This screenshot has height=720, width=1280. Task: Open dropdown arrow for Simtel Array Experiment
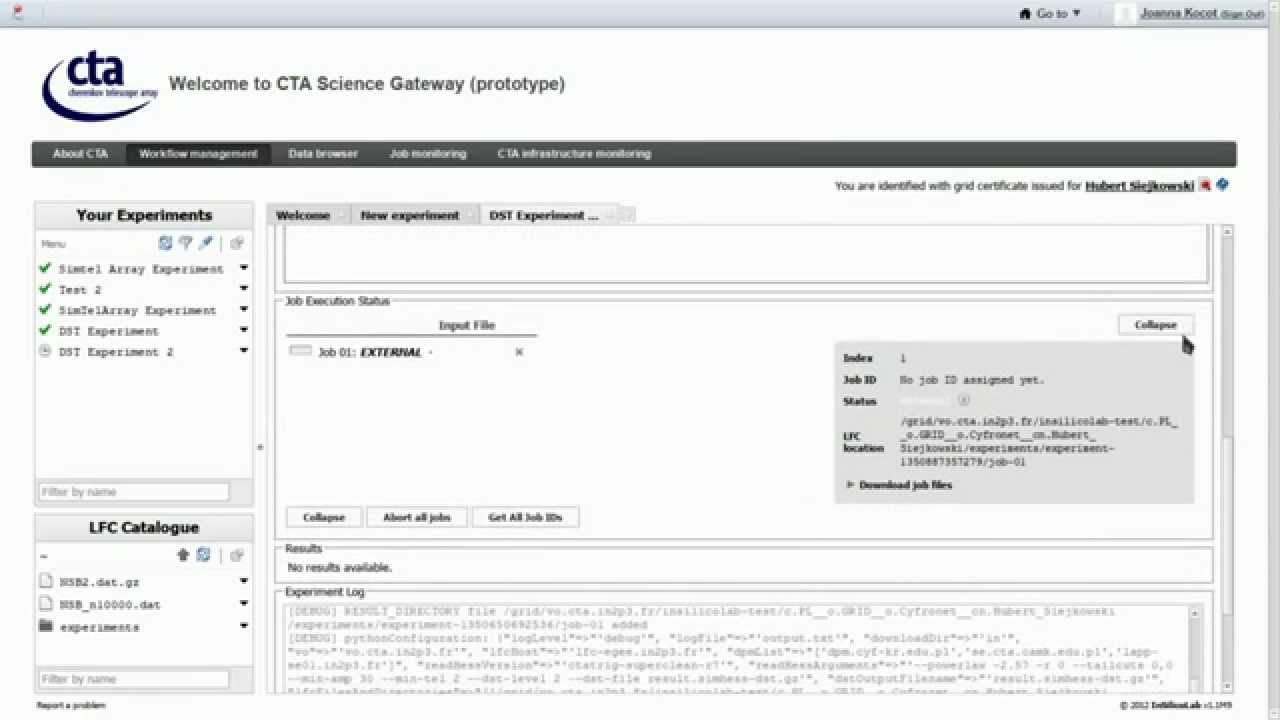[x=244, y=269]
